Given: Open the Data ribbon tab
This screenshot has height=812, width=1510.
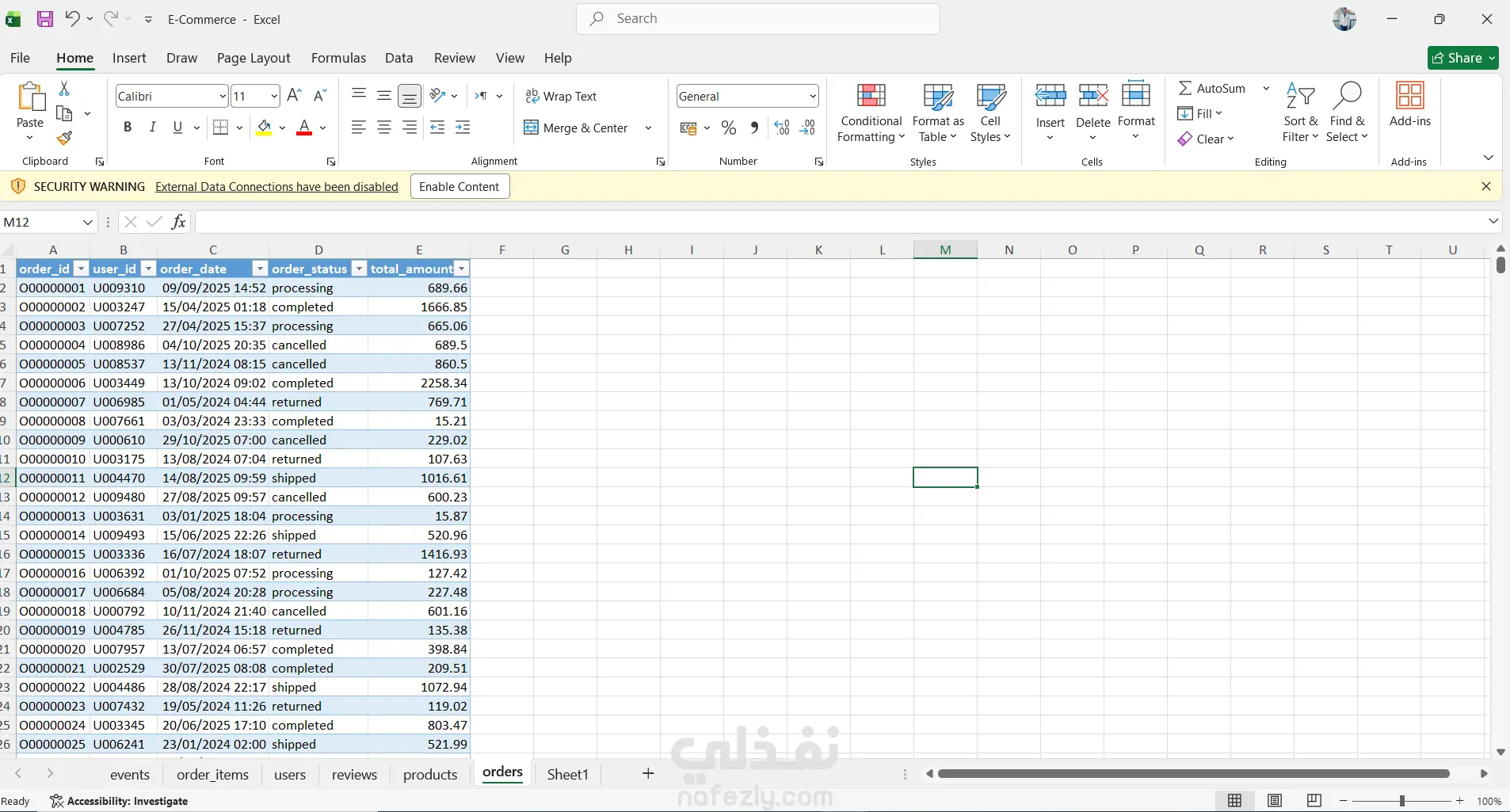Looking at the screenshot, I should click(399, 58).
